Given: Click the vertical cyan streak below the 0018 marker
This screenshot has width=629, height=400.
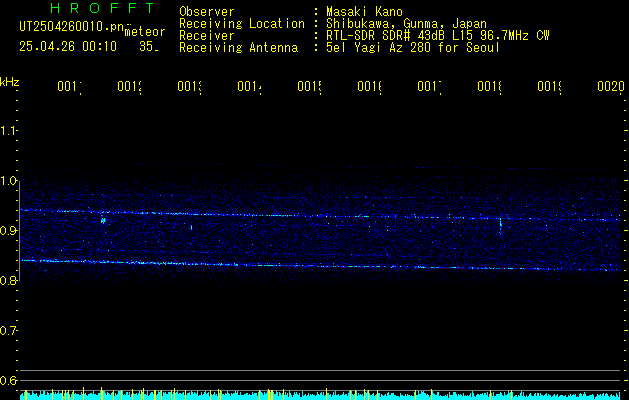Looking at the screenshot, I should 500,225.
